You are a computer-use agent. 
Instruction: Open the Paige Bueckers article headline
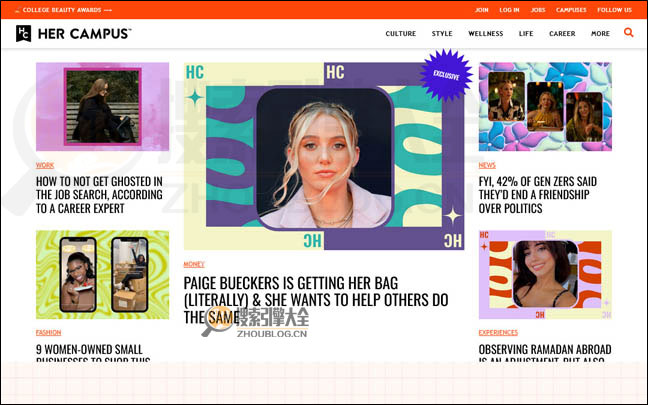316,300
